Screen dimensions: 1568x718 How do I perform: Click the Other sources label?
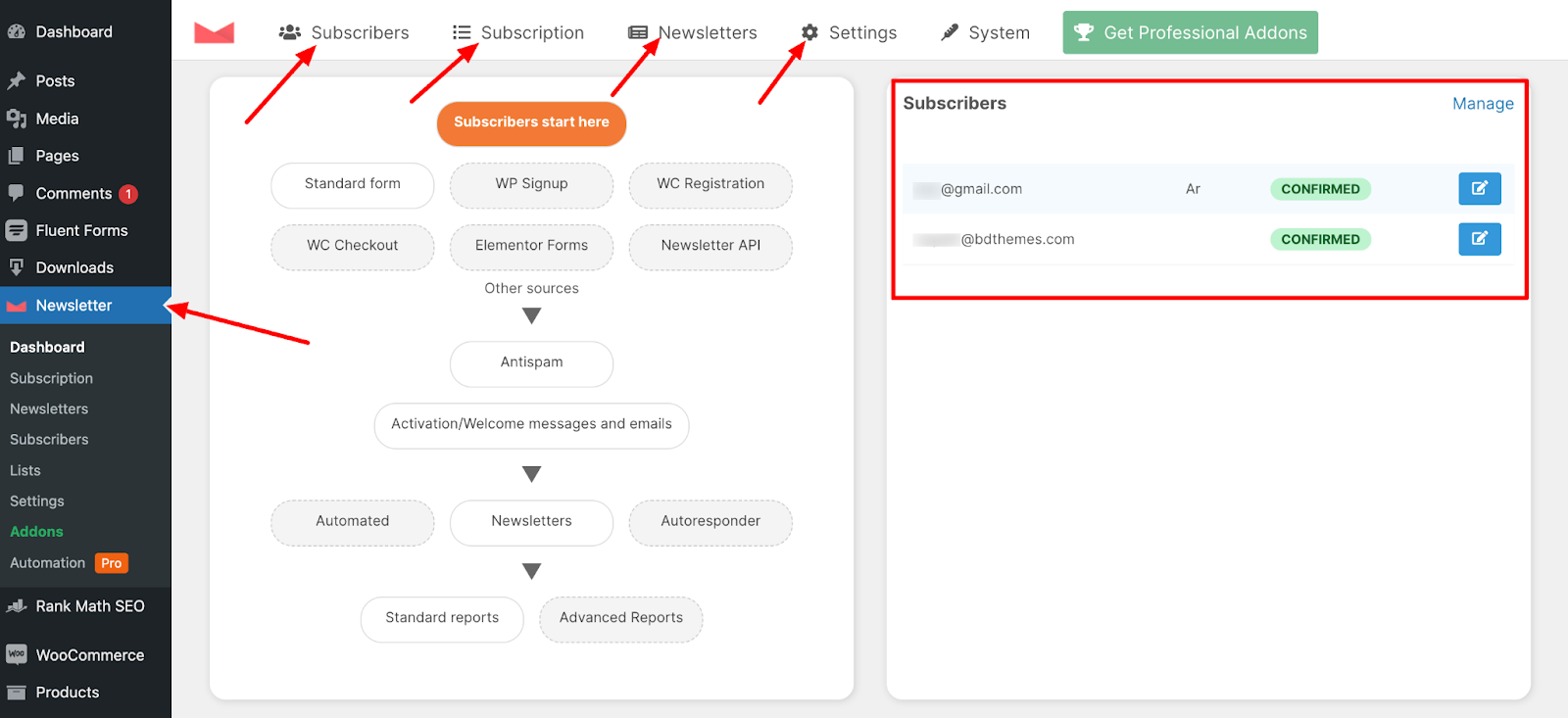[x=531, y=288]
